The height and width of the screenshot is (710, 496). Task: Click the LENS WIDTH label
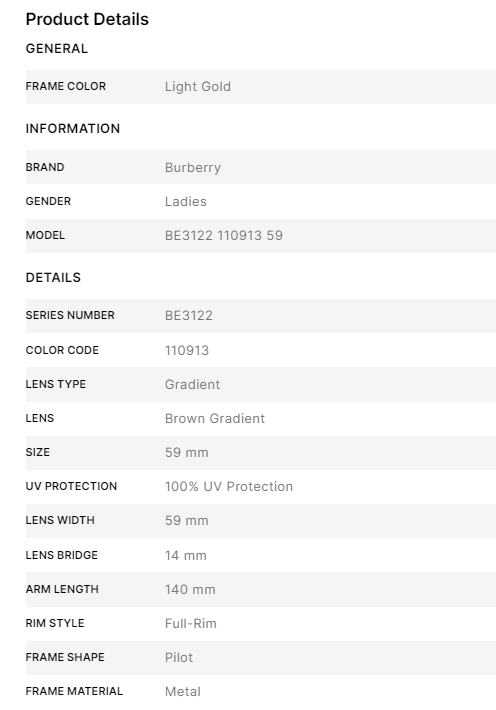pos(60,520)
